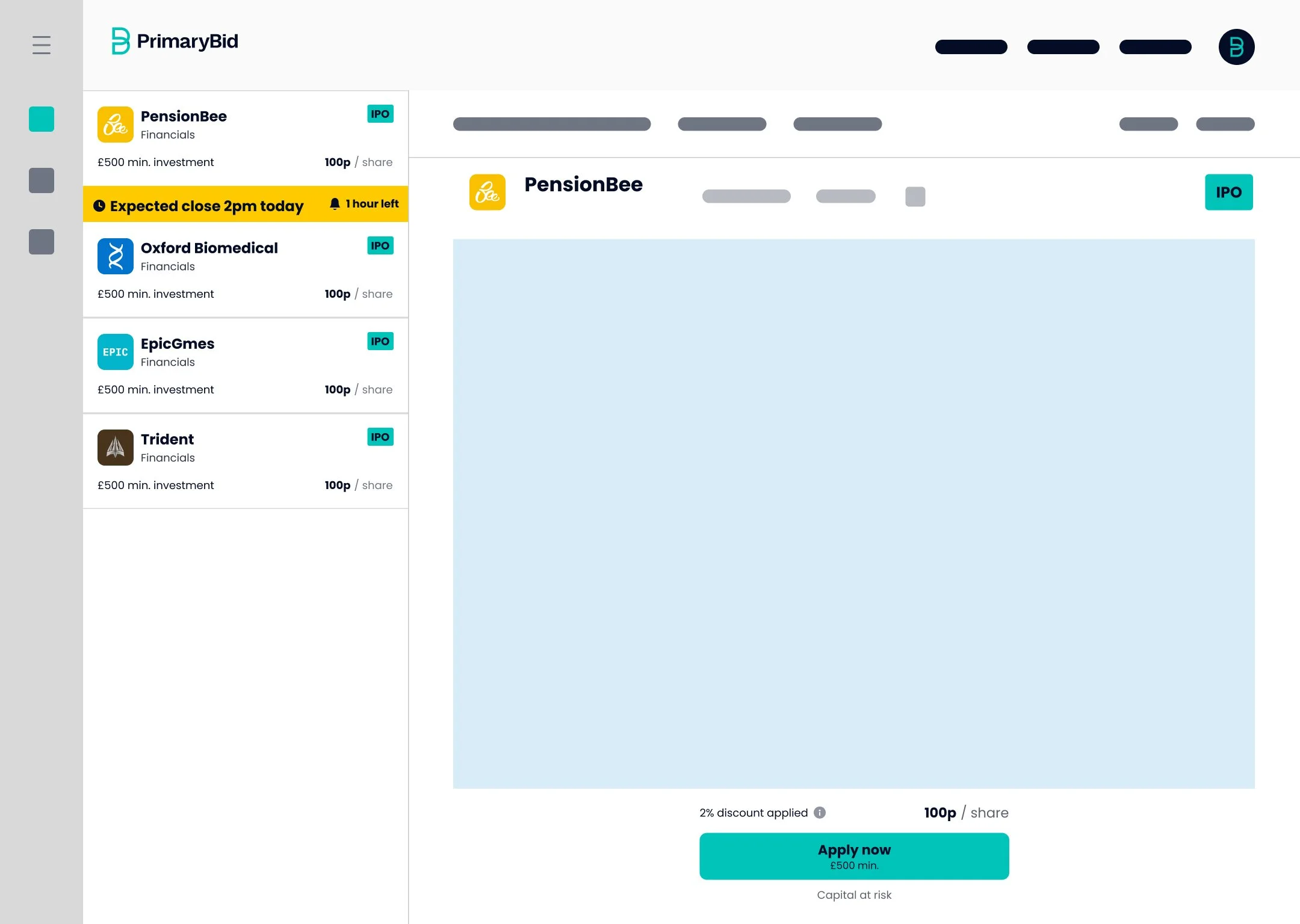The image size is (1300, 924).
Task: Select the EpicGmes listing
Action: point(246,366)
